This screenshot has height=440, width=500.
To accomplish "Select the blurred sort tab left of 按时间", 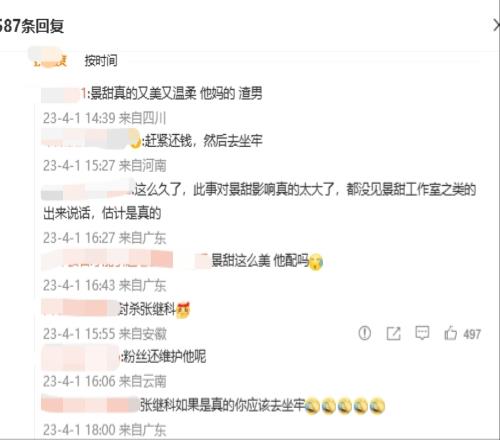I will pyautogui.click(x=50, y=58).
